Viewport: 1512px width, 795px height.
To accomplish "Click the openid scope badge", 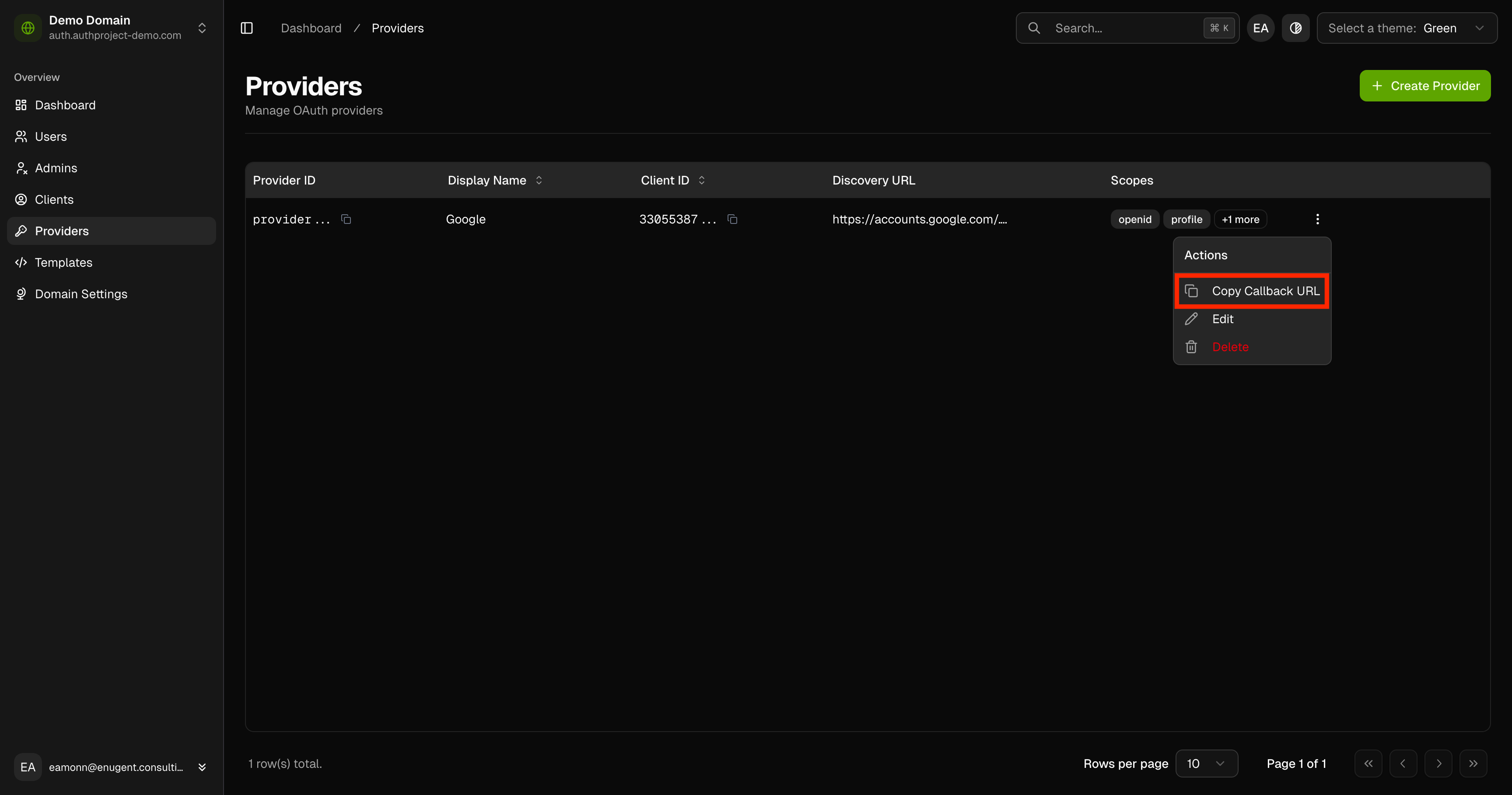I will [1134, 220].
